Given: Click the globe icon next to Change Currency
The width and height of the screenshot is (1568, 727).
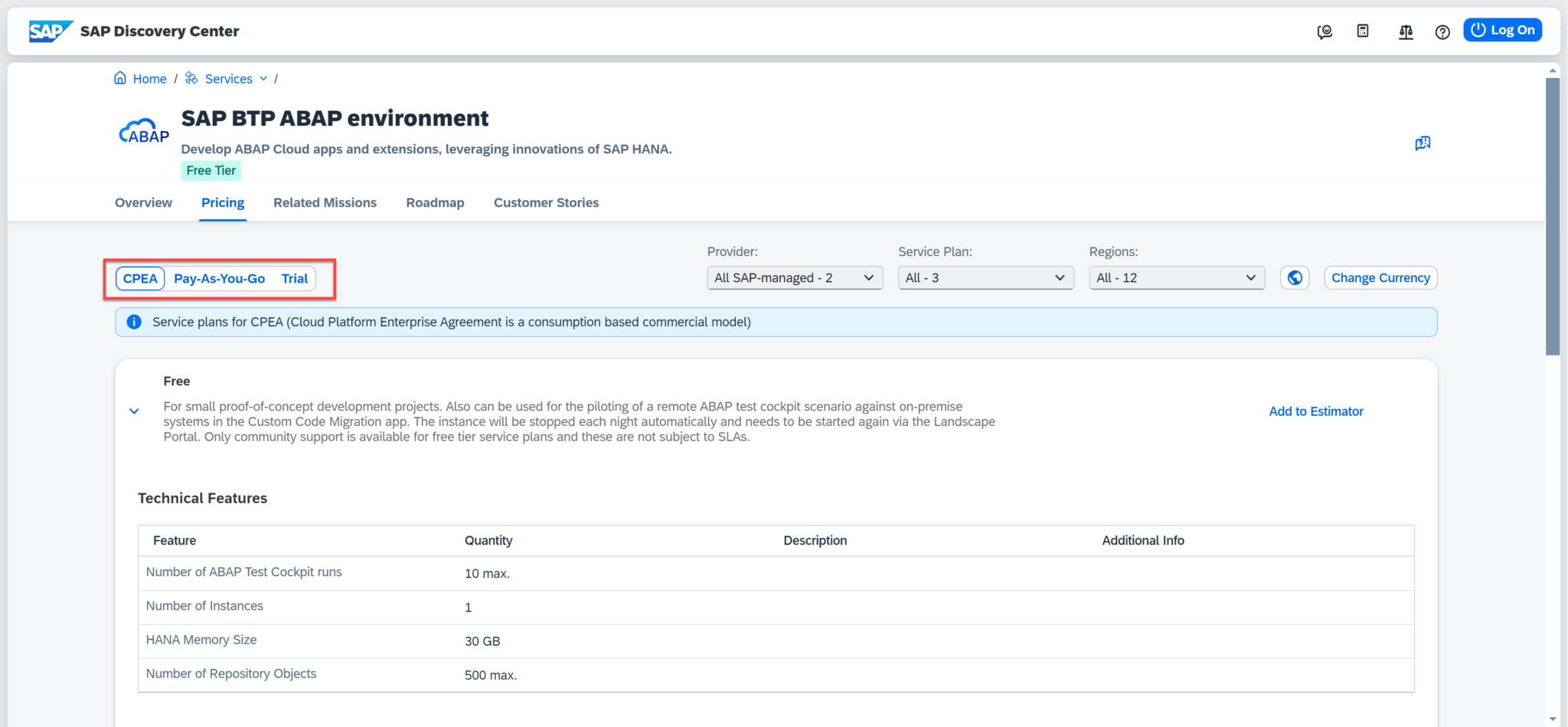Looking at the screenshot, I should (x=1294, y=277).
